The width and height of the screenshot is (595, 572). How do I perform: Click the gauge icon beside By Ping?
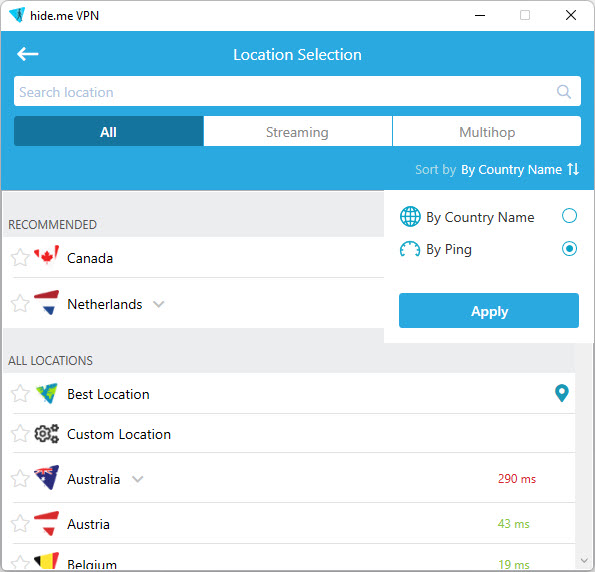410,249
